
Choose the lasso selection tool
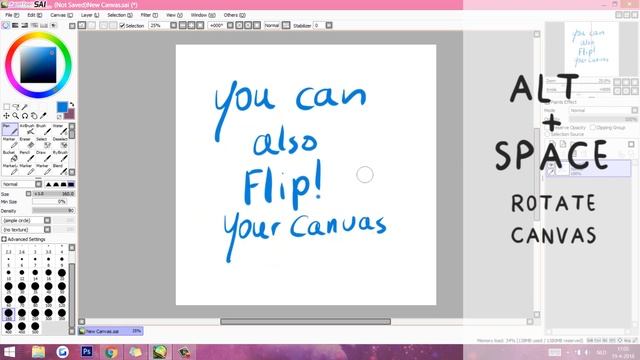coord(16,107)
